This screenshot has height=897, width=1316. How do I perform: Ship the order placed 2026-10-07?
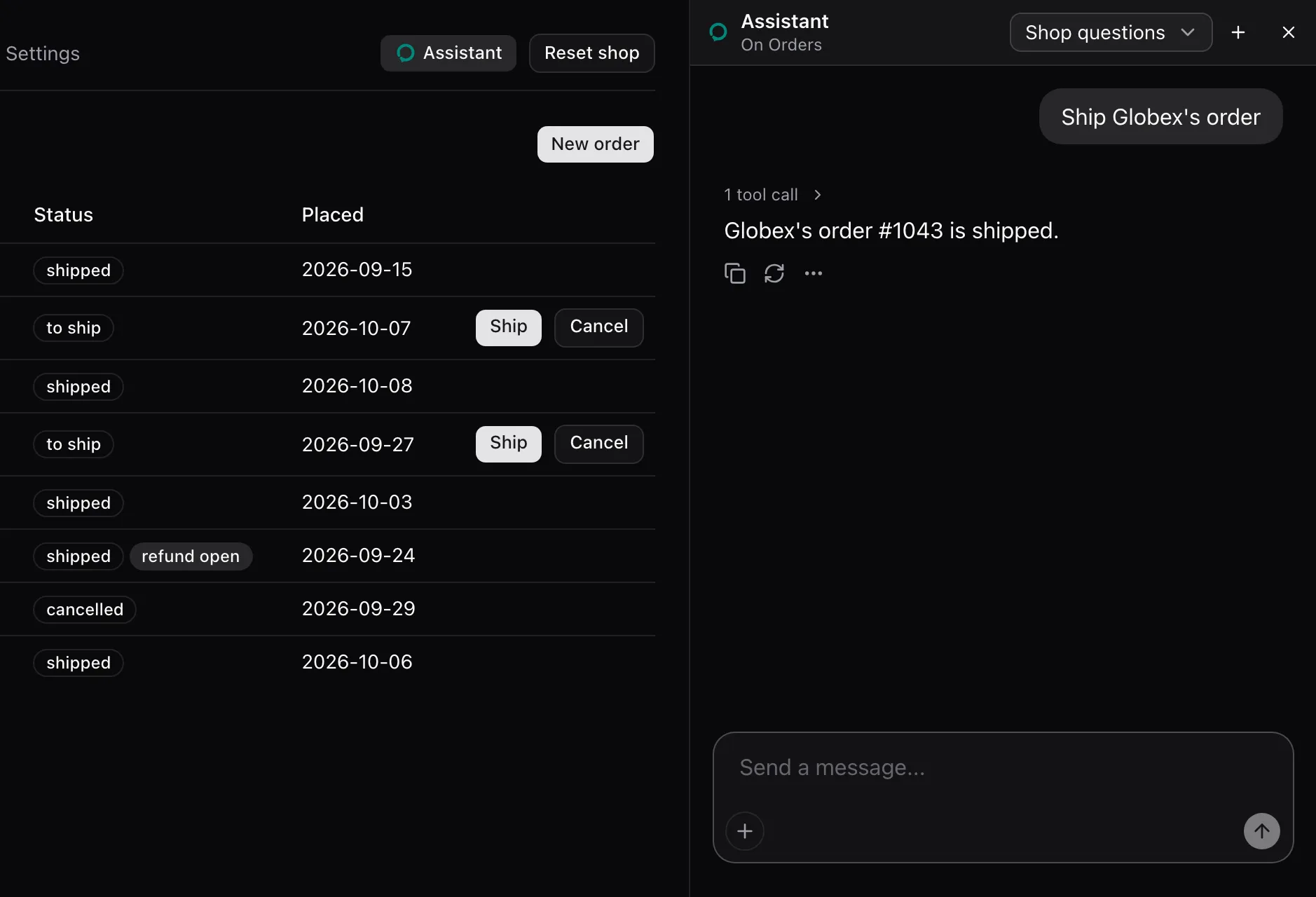(509, 327)
